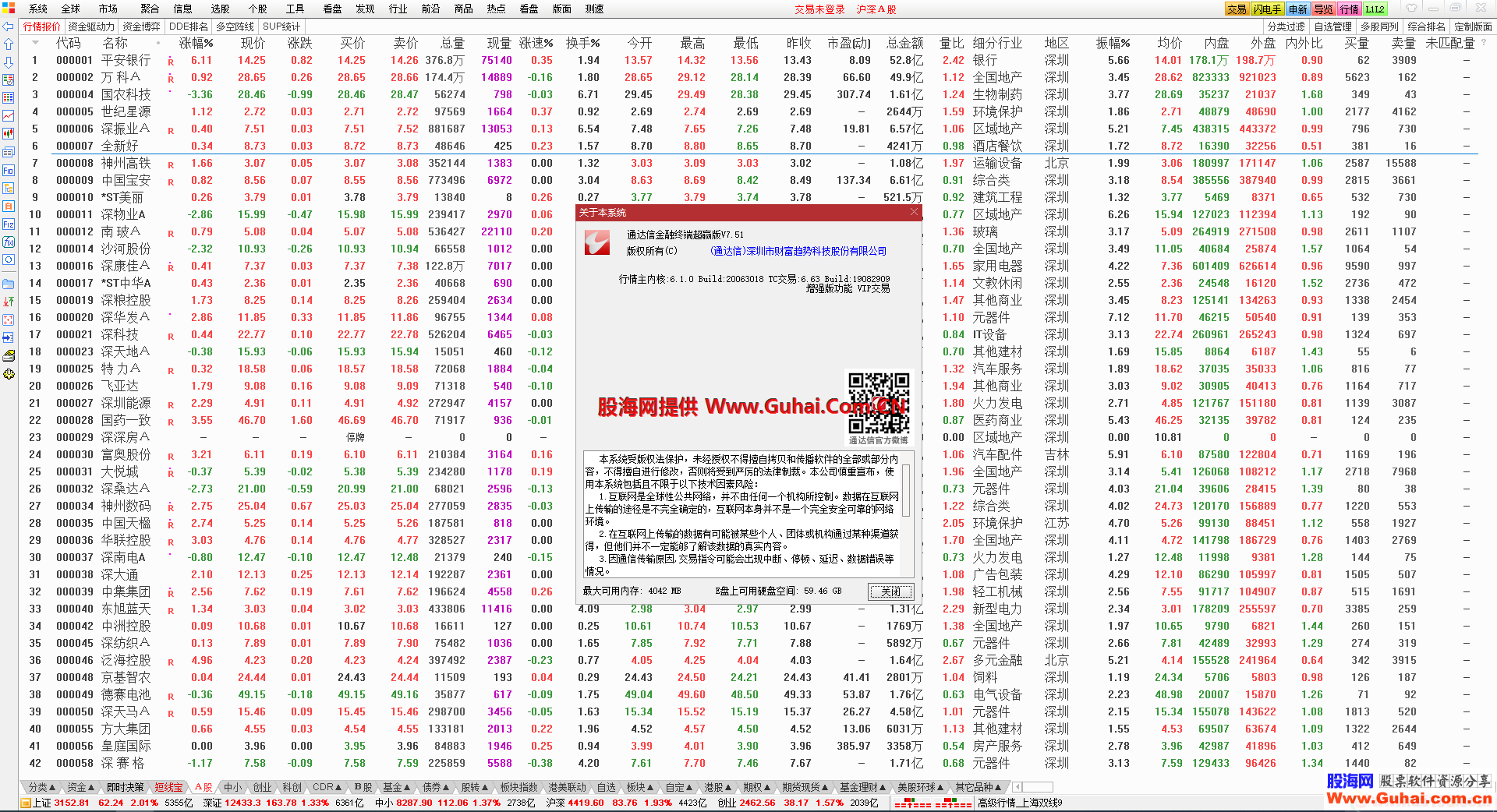Click the QR code in the About dialog
The height and width of the screenshot is (812, 1497).
point(879,403)
